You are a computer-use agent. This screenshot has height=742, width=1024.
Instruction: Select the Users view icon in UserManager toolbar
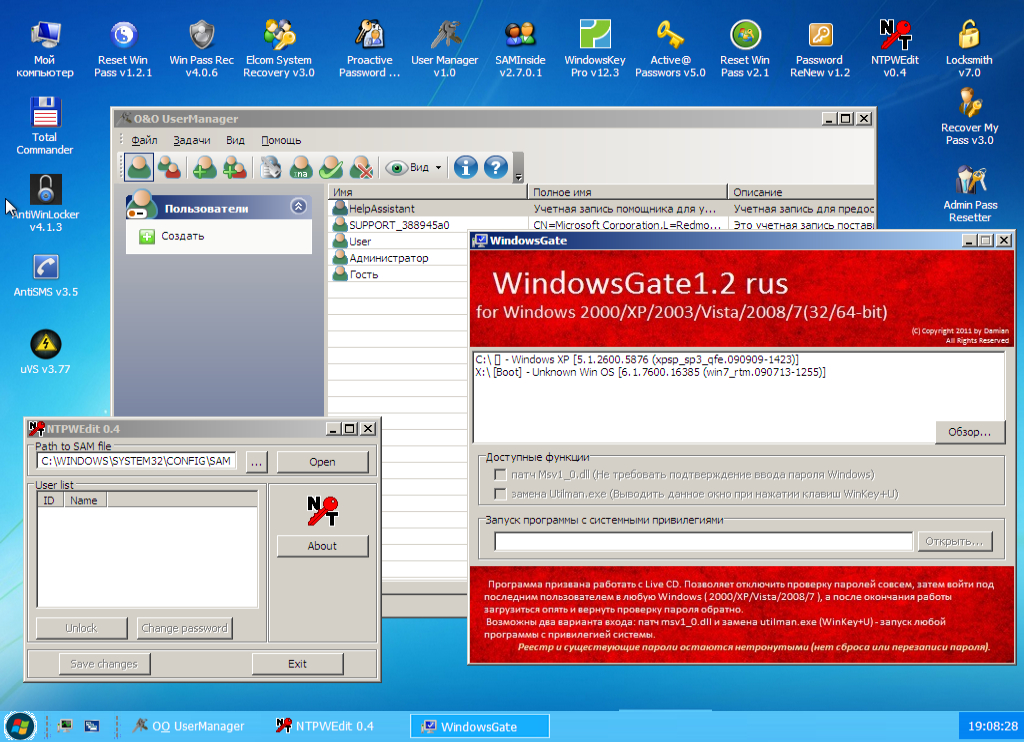click(139, 167)
